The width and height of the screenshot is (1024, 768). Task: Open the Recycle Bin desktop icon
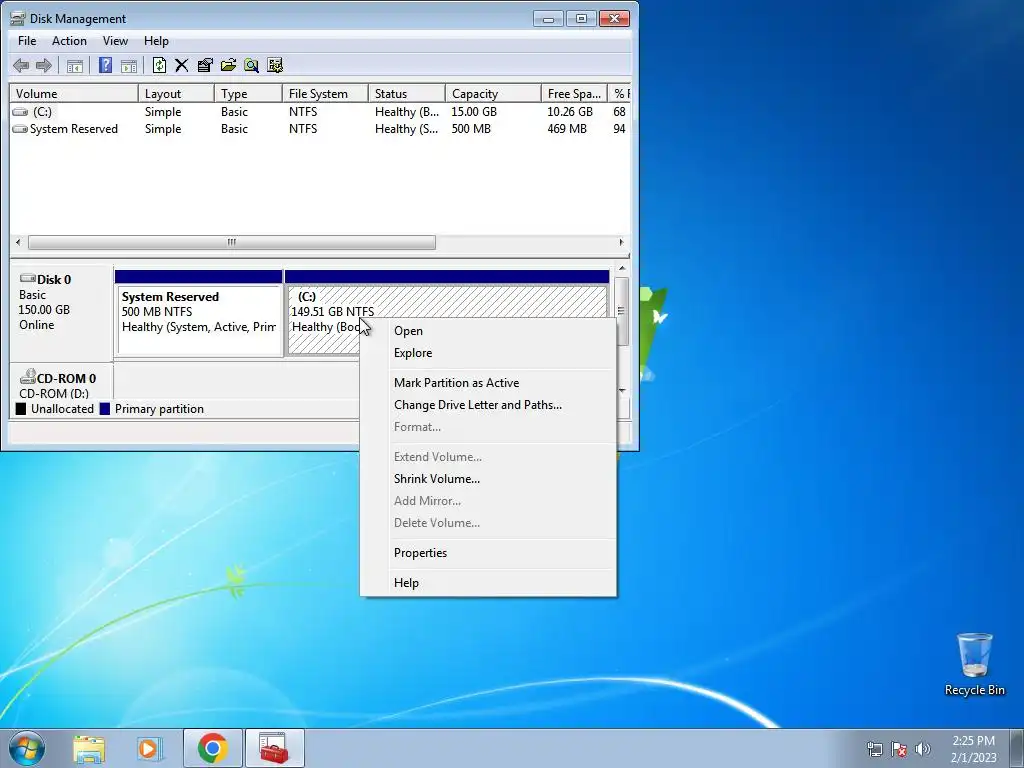974,664
